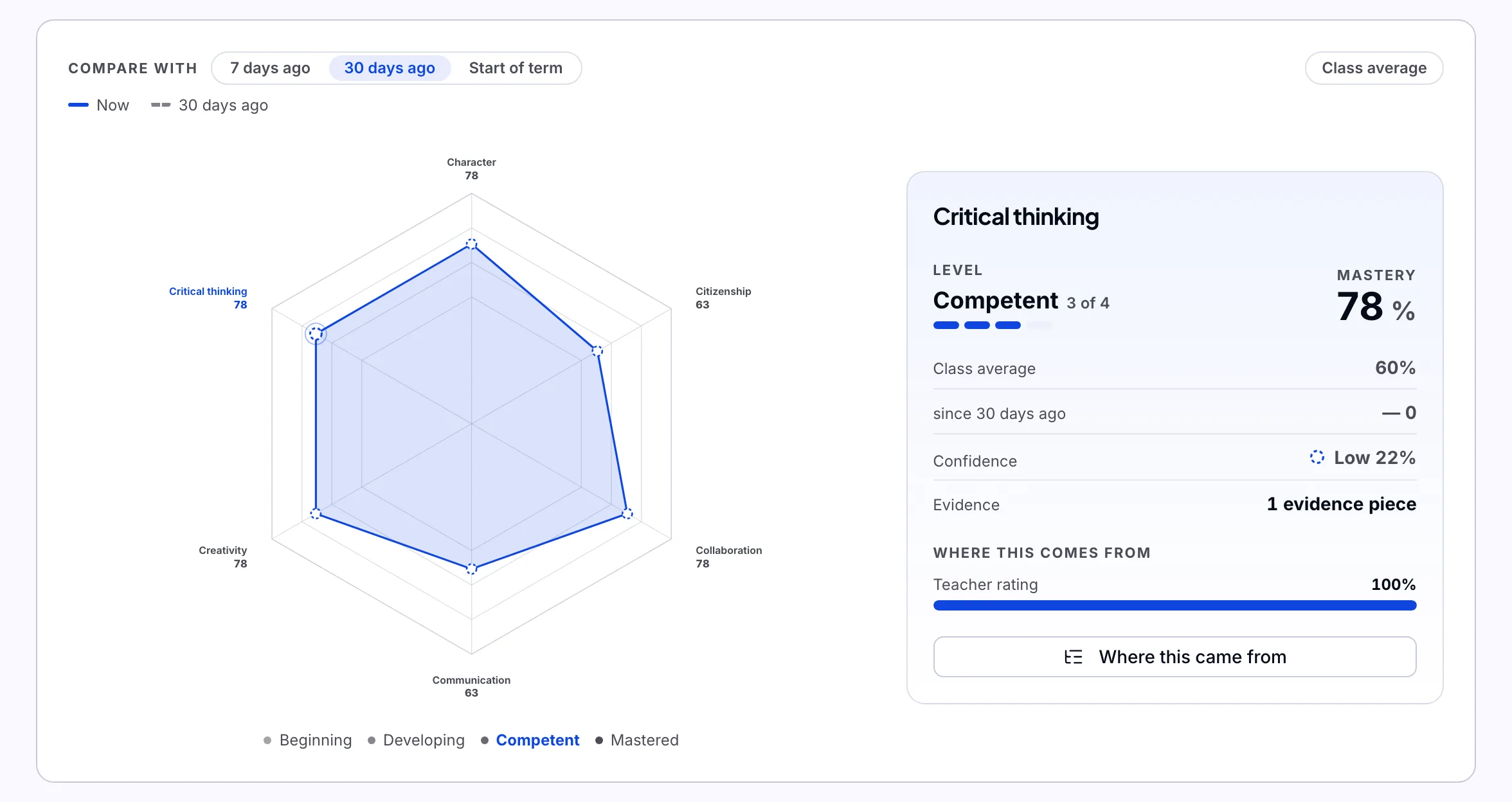Image resolution: width=1512 pixels, height=802 pixels.
Task: Click the 1 evidence piece value
Action: (1341, 504)
